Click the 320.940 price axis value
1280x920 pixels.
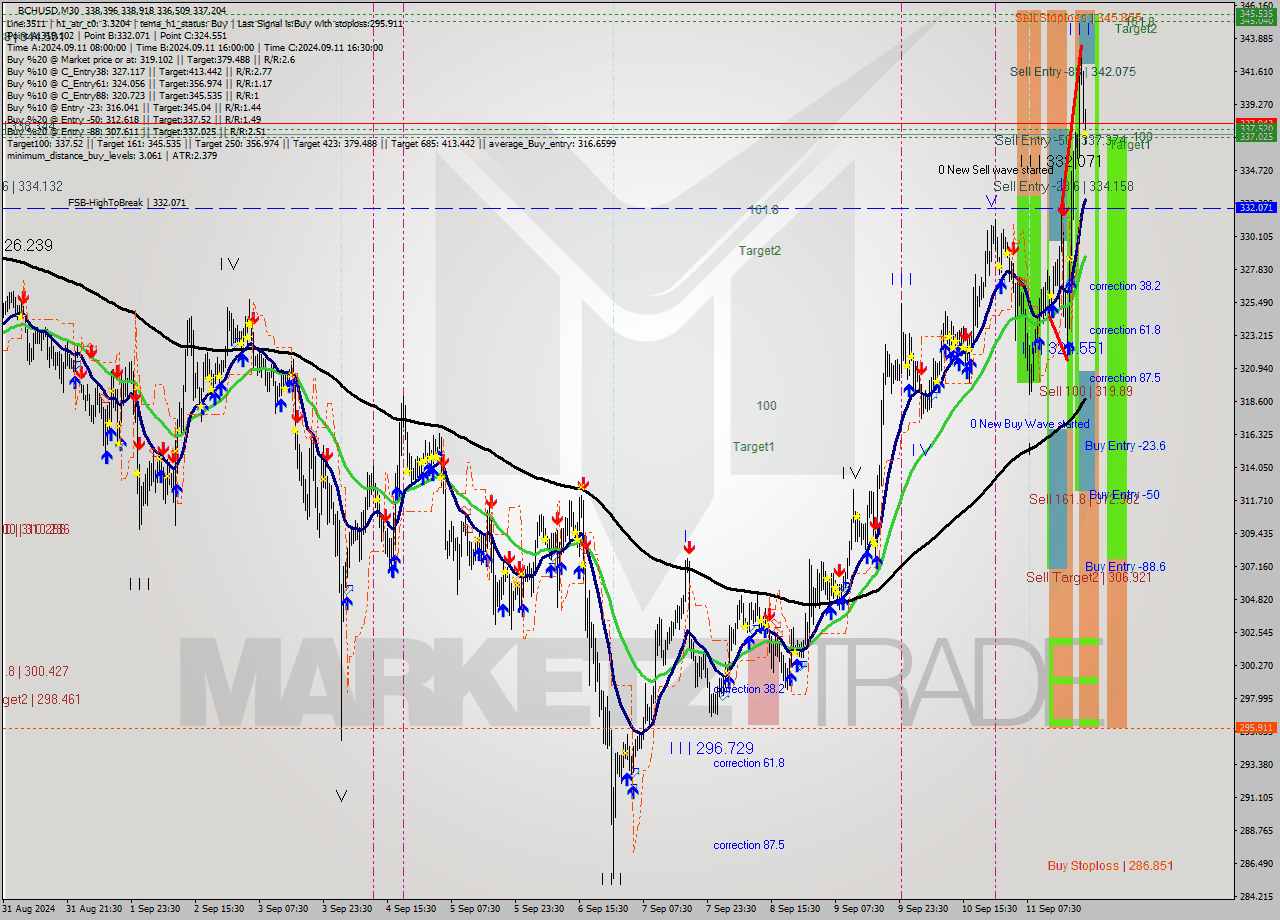[1256, 369]
